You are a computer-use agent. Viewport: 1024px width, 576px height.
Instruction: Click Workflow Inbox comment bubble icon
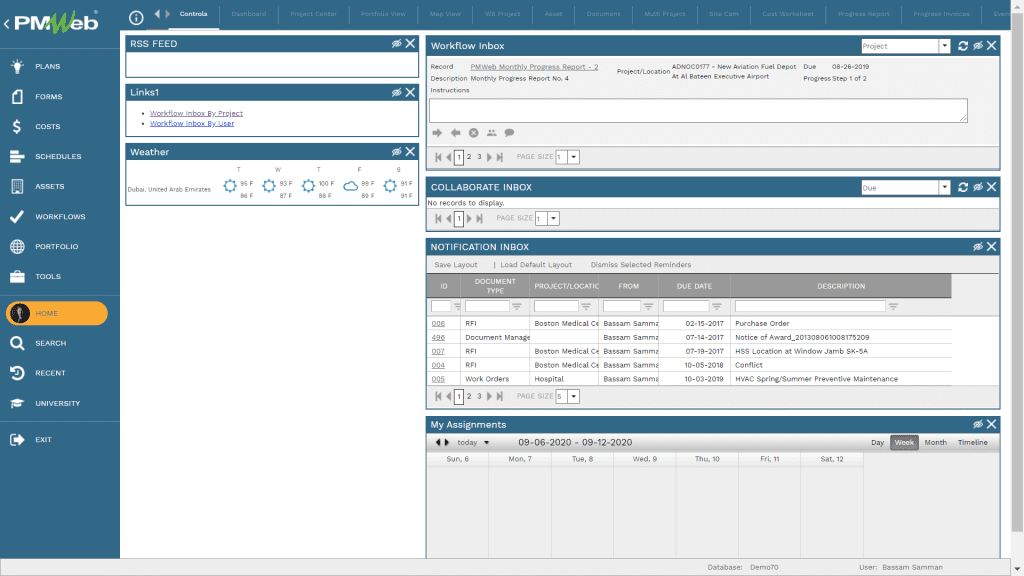(x=509, y=133)
